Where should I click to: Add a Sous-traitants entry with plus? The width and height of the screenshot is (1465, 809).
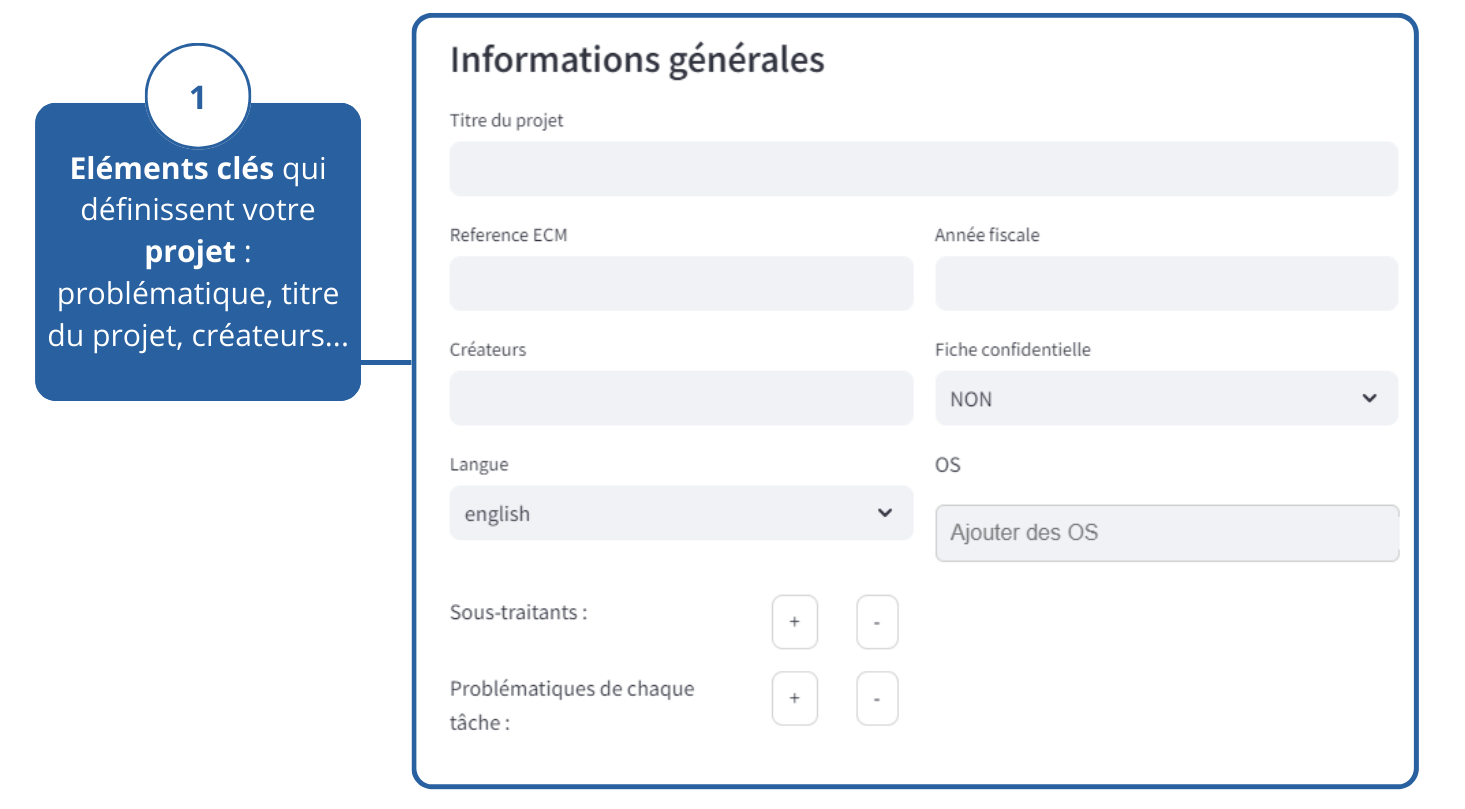[794, 622]
